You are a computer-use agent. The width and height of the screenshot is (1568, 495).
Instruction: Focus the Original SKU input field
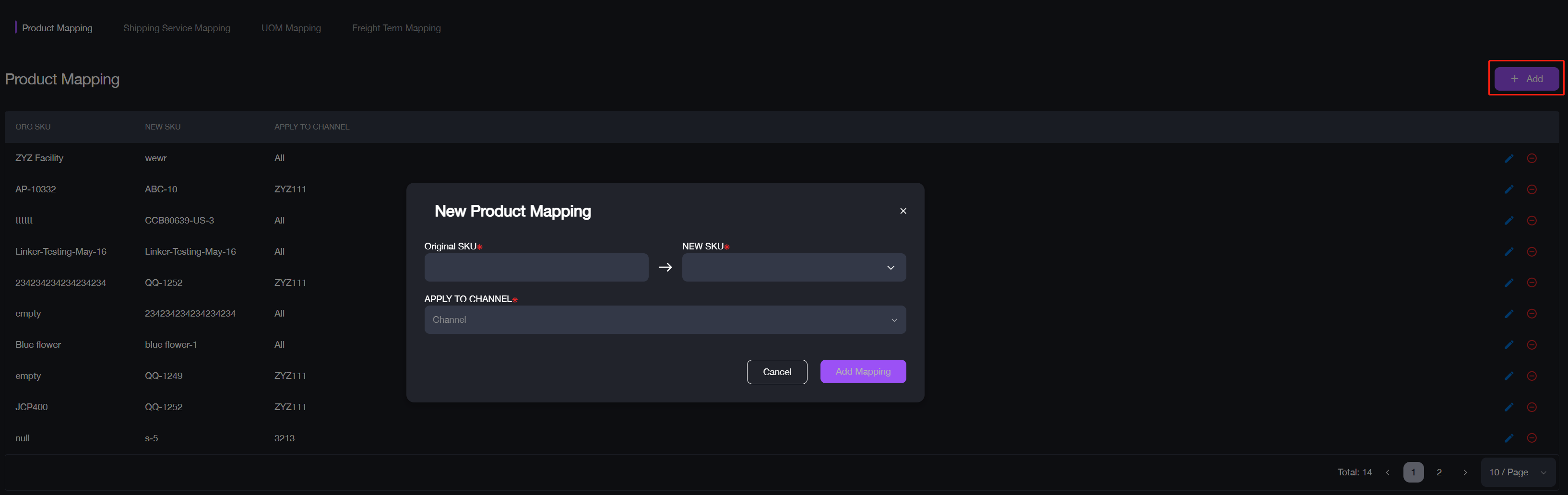535,267
